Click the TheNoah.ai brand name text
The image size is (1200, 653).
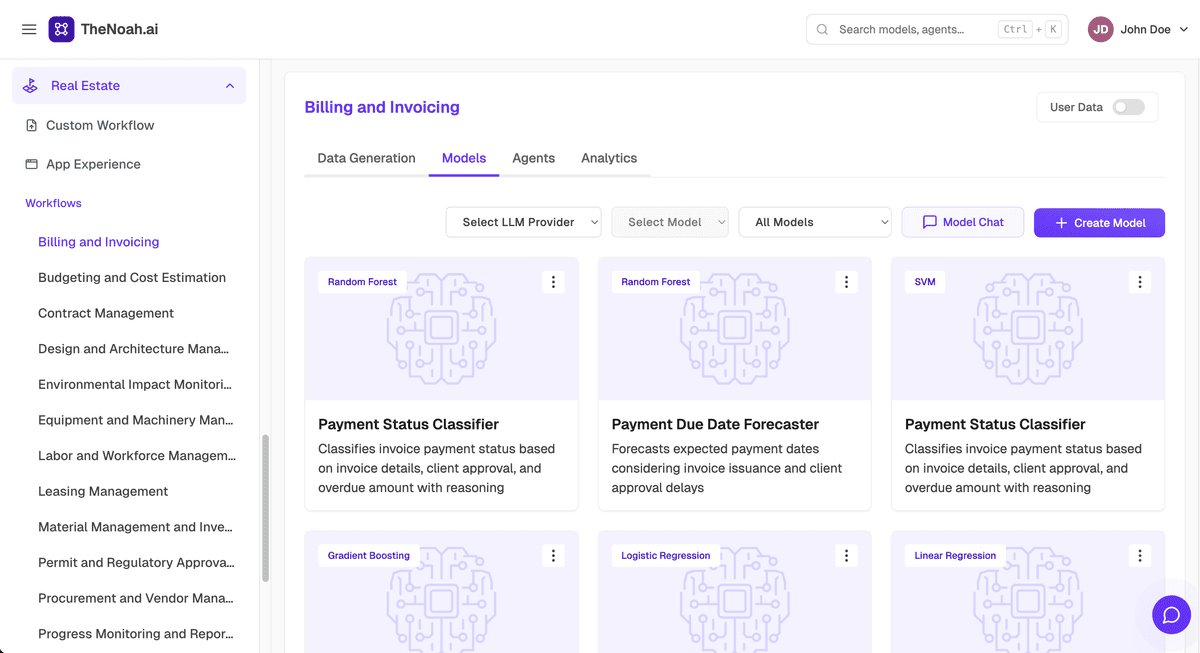[119, 29]
